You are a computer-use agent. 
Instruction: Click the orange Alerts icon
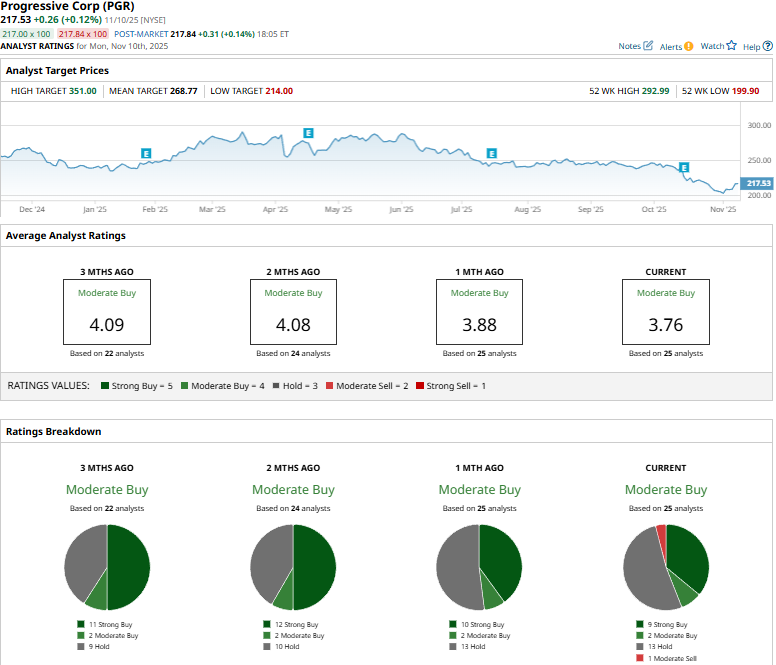click(688, 46)
